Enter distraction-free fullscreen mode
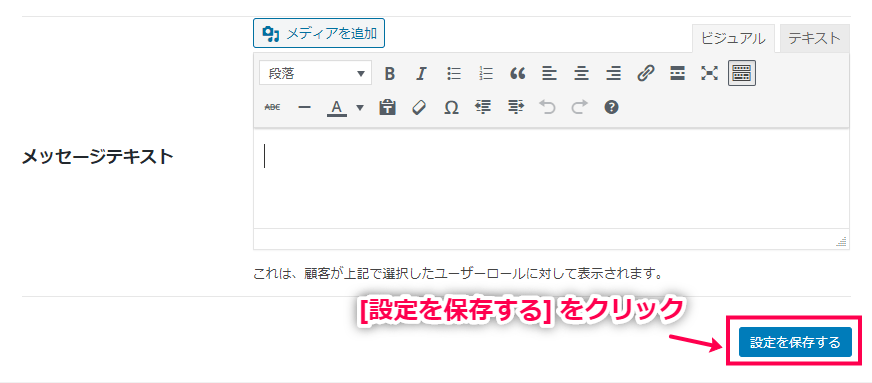This screenshot has height=383, width=872. (709, 73)
